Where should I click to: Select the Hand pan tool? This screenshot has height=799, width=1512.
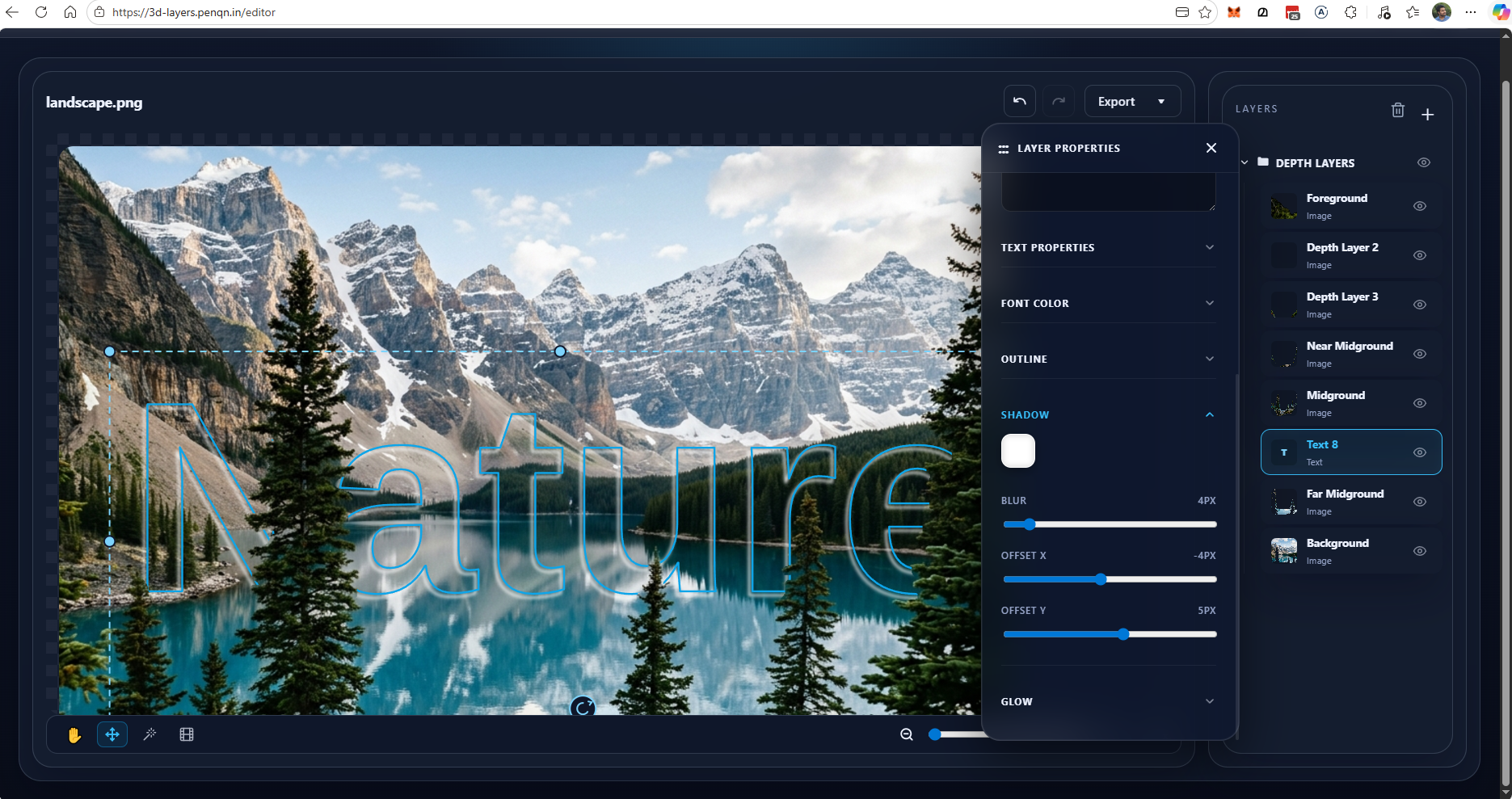74,734
